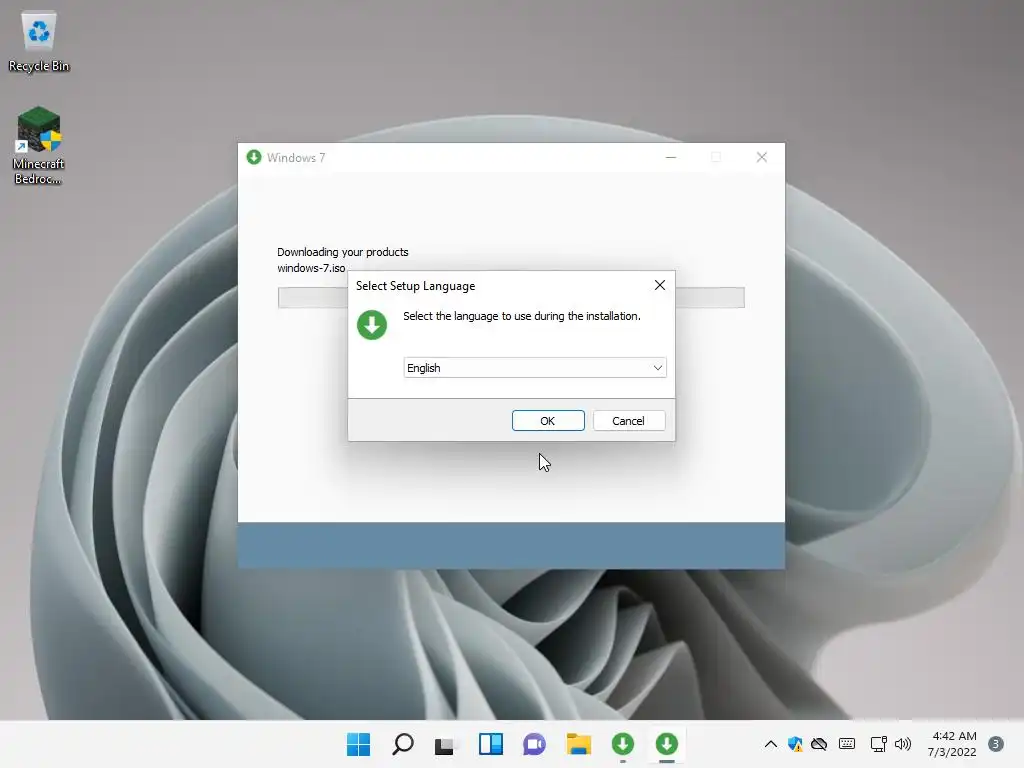This screenshot has width=1024, height=768.
Task: Select the active green installer taskbar icon
Action: coord(667,744)
